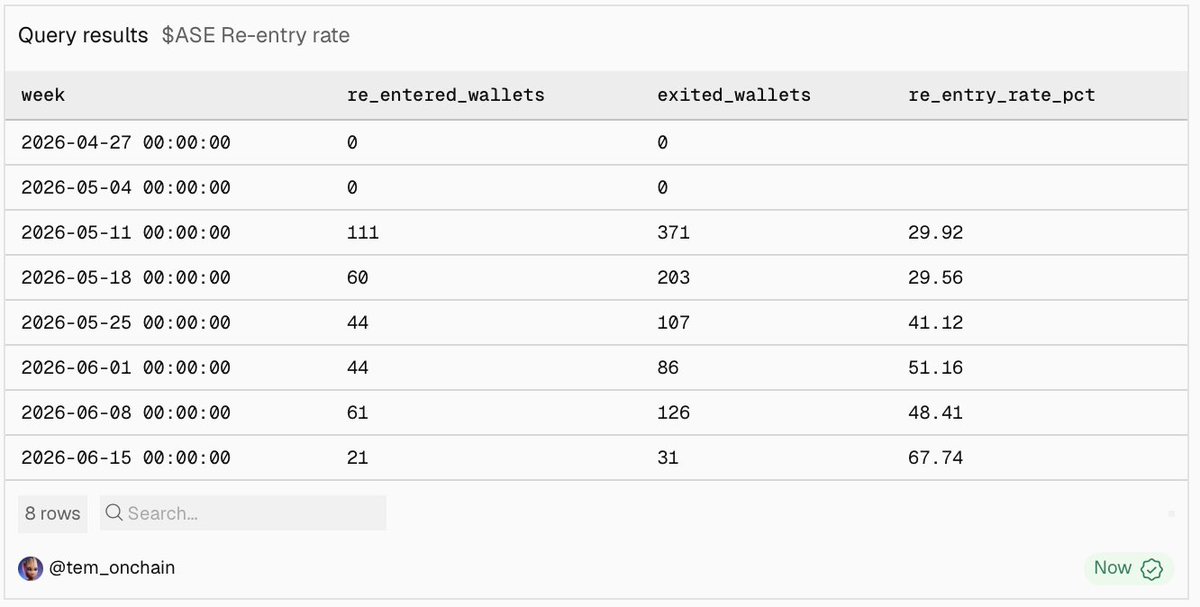Click the verified checkmark badge icon

pos(1151,569)
